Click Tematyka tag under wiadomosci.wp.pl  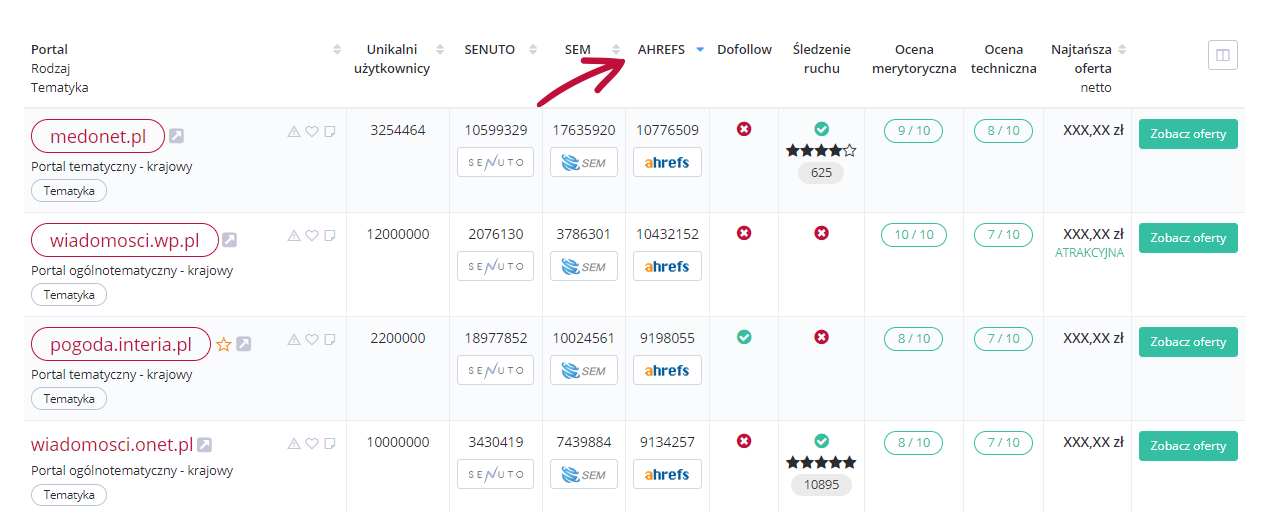tap(69, 295)
